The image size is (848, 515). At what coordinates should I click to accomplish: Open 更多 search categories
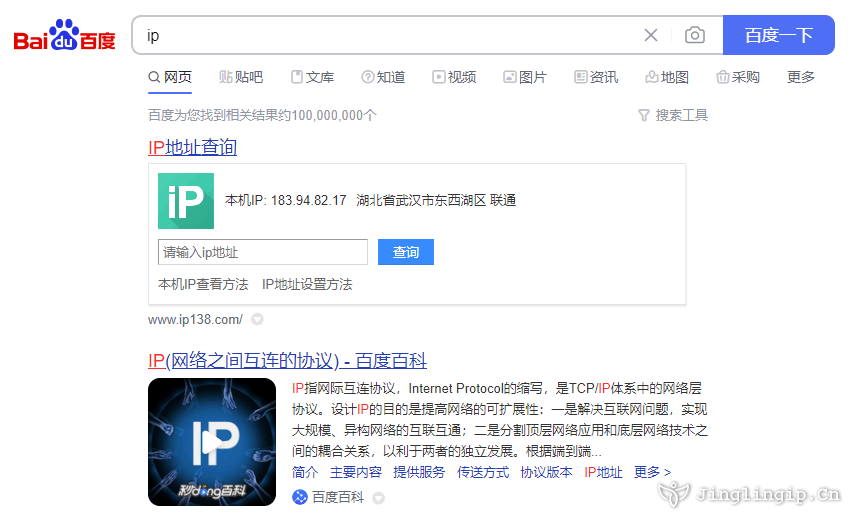click(x=801, y=77)
